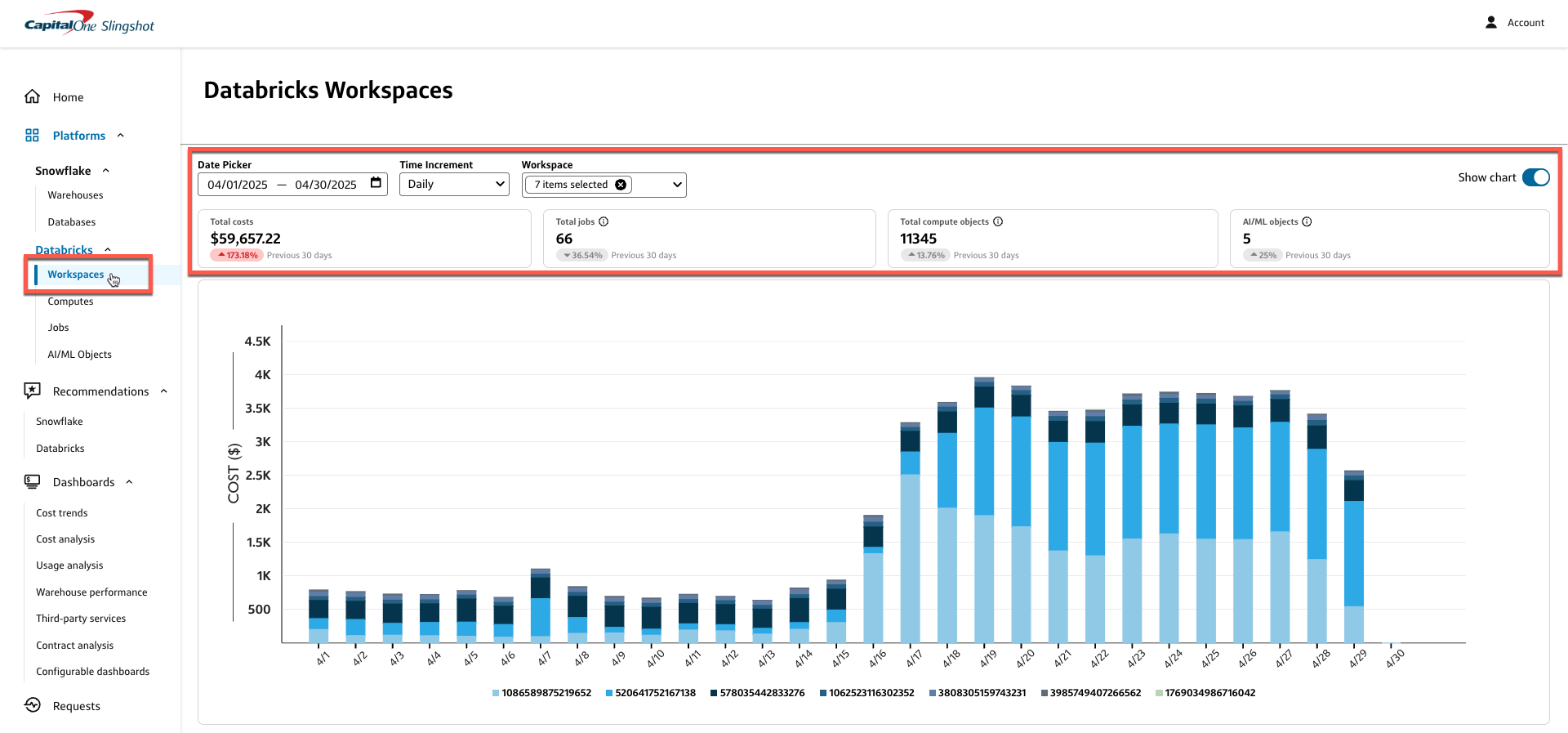Open Cost trends dashboard
The image size is (1568, 733).
(x=61, y=513)
